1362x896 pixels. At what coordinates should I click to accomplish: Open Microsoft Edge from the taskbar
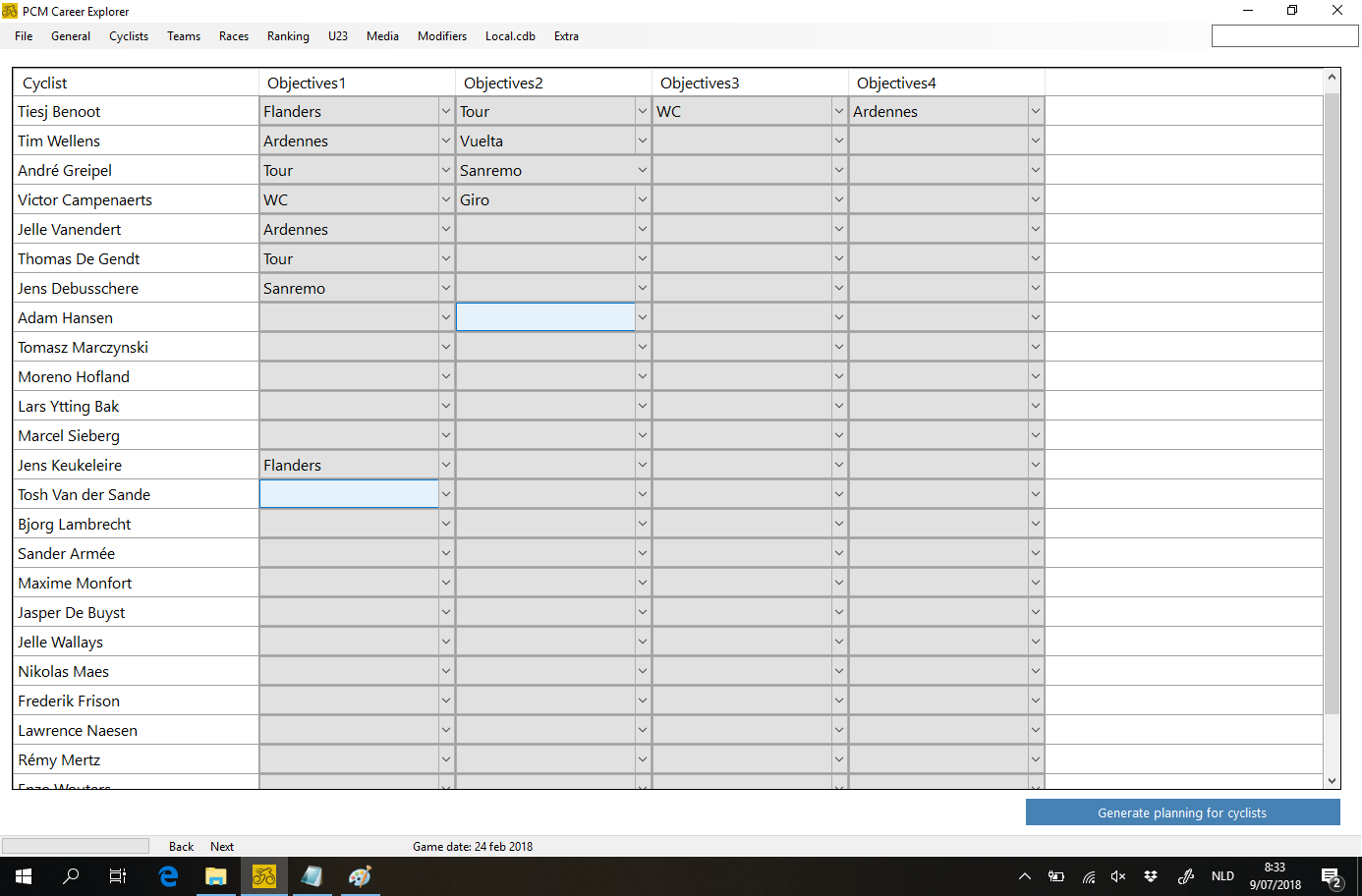(168, 876)
